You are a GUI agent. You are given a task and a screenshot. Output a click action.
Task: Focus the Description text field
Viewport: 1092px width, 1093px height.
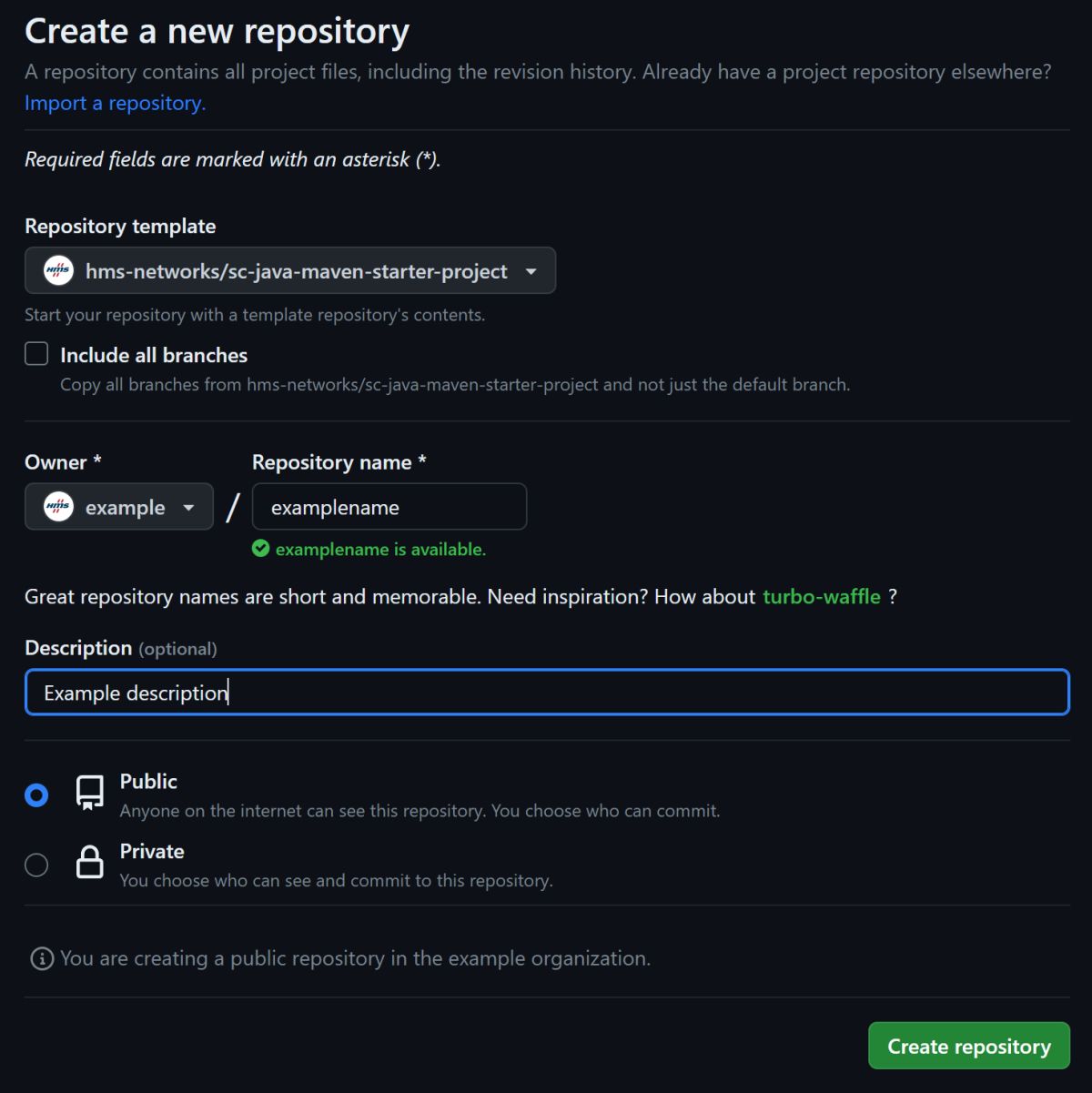point(546,693)
